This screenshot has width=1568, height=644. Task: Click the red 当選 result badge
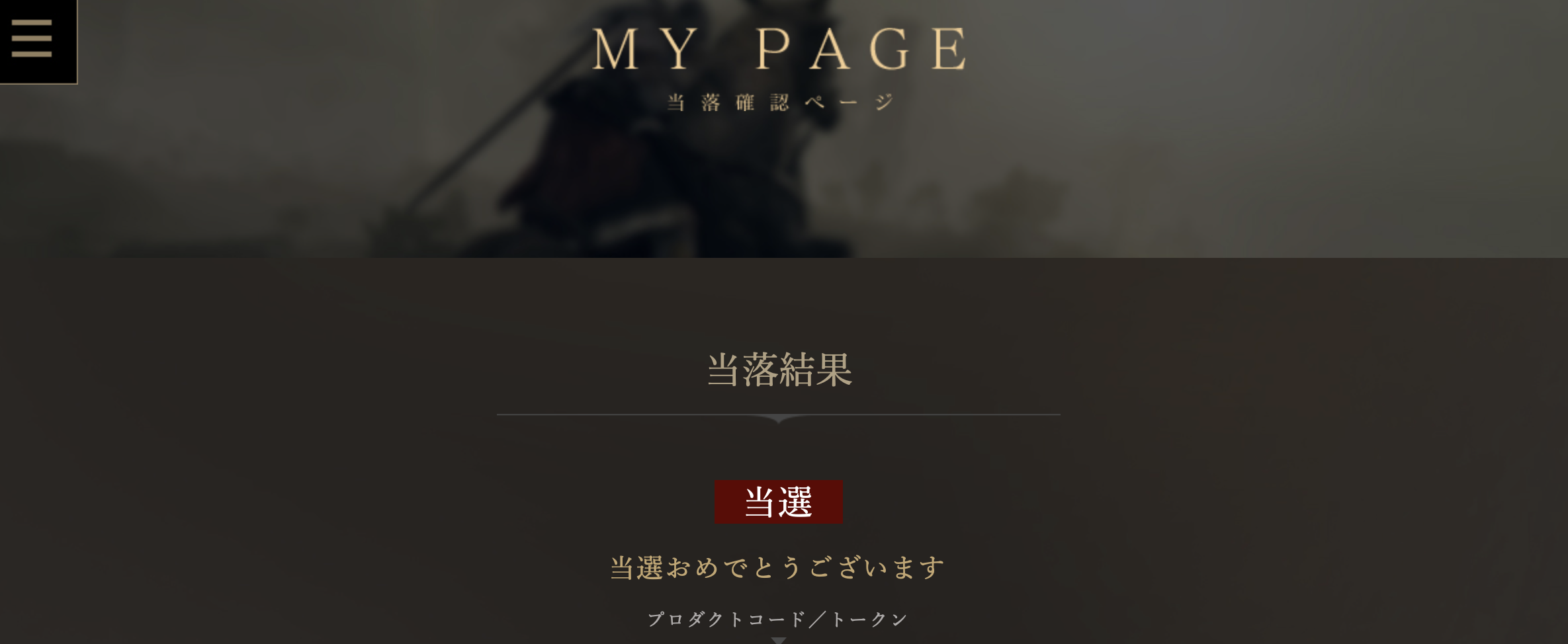point(778,502)
